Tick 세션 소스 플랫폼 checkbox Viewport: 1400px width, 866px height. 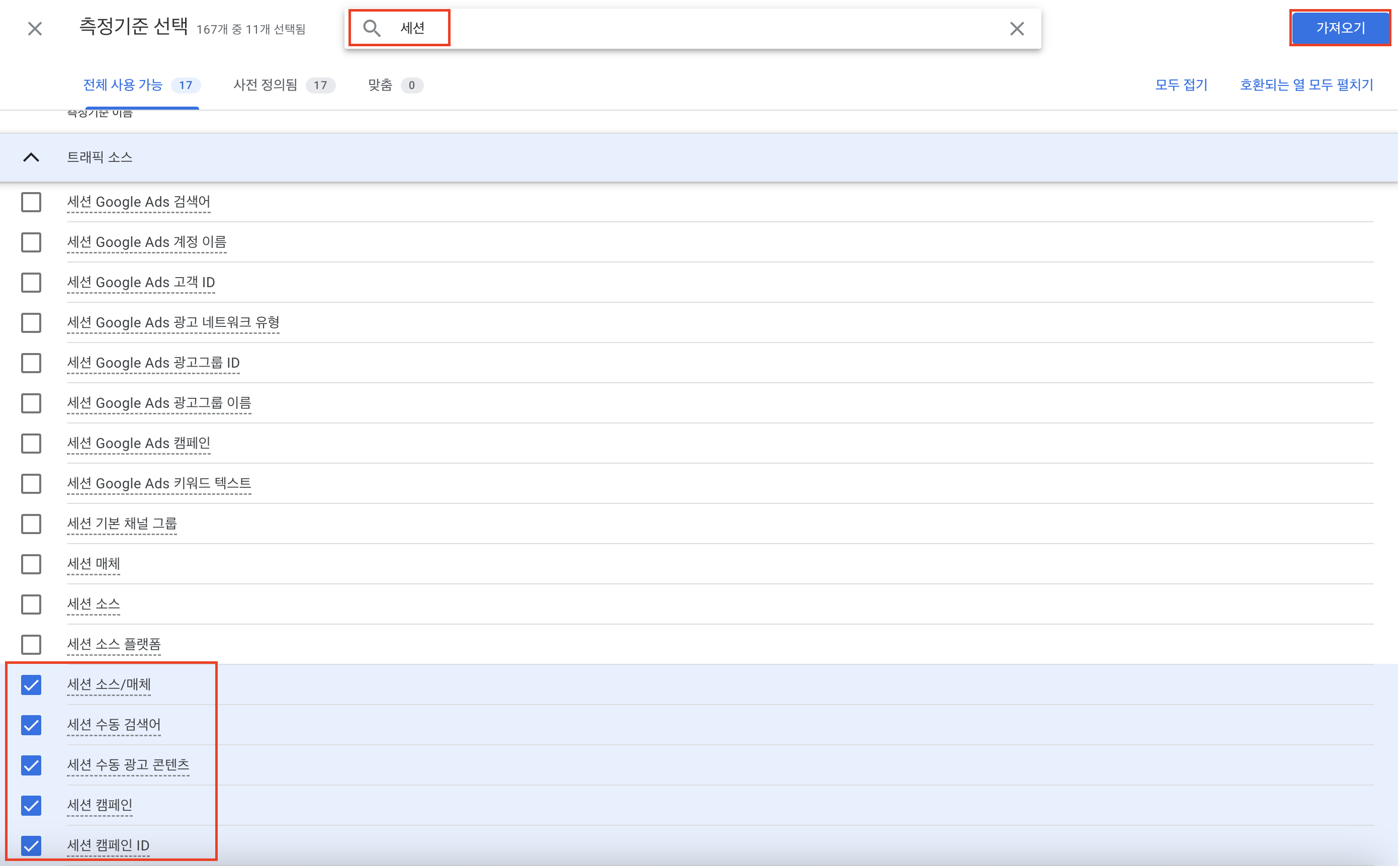[x=31, y=645]
